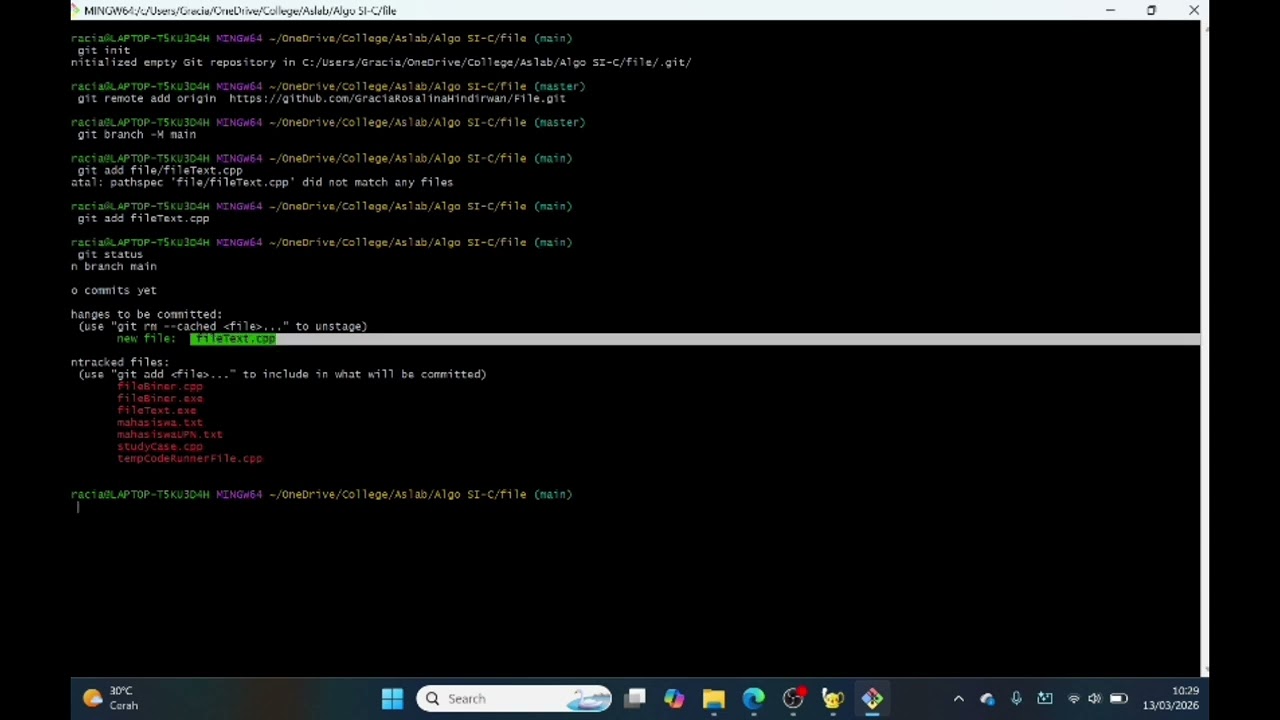Click the 'git branch -M main' command line
This screenshot has height=720, width=1280.
pyautogui.click(x=136, y=134)
